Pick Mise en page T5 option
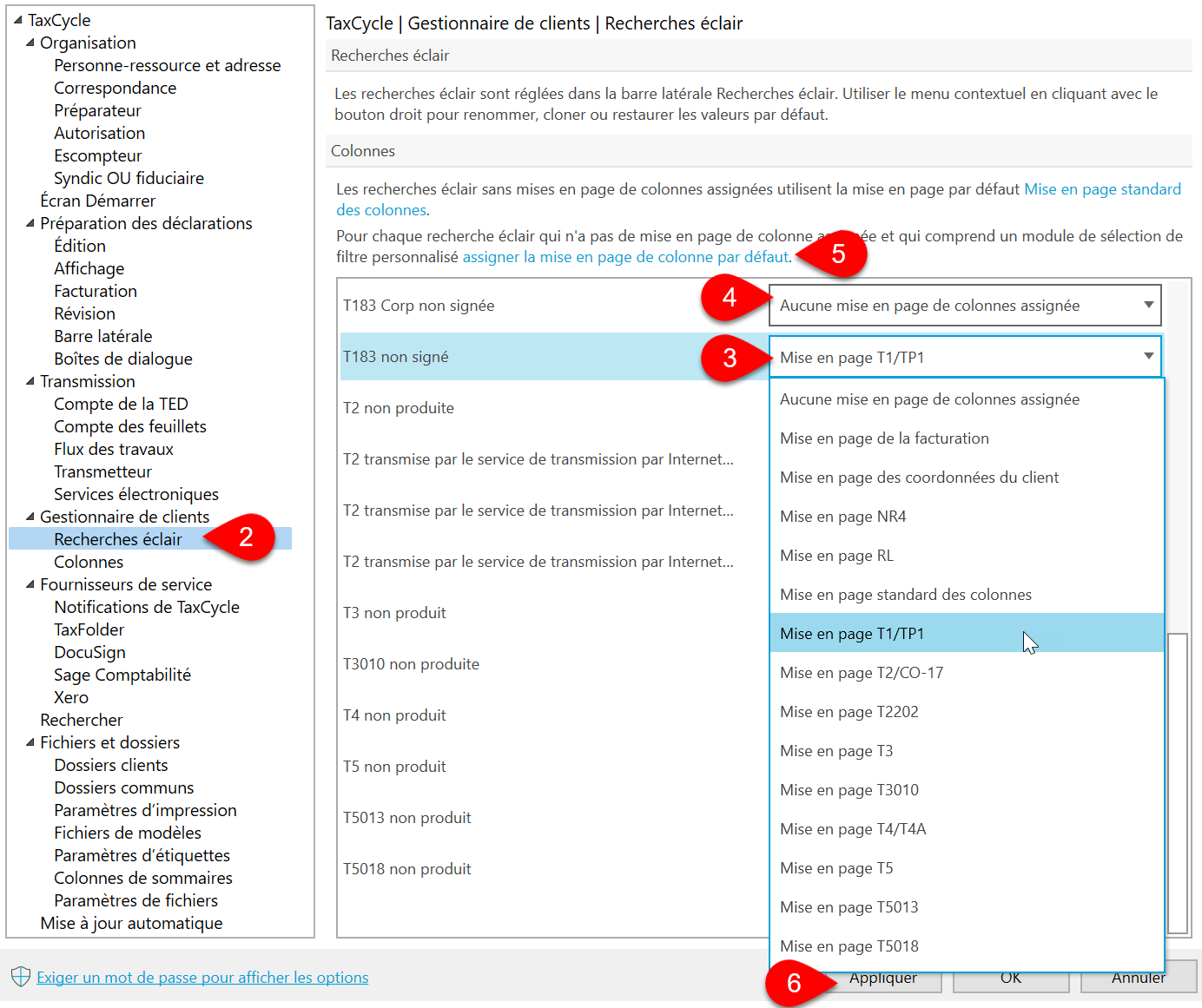1202x1008 pixels. 967,867
